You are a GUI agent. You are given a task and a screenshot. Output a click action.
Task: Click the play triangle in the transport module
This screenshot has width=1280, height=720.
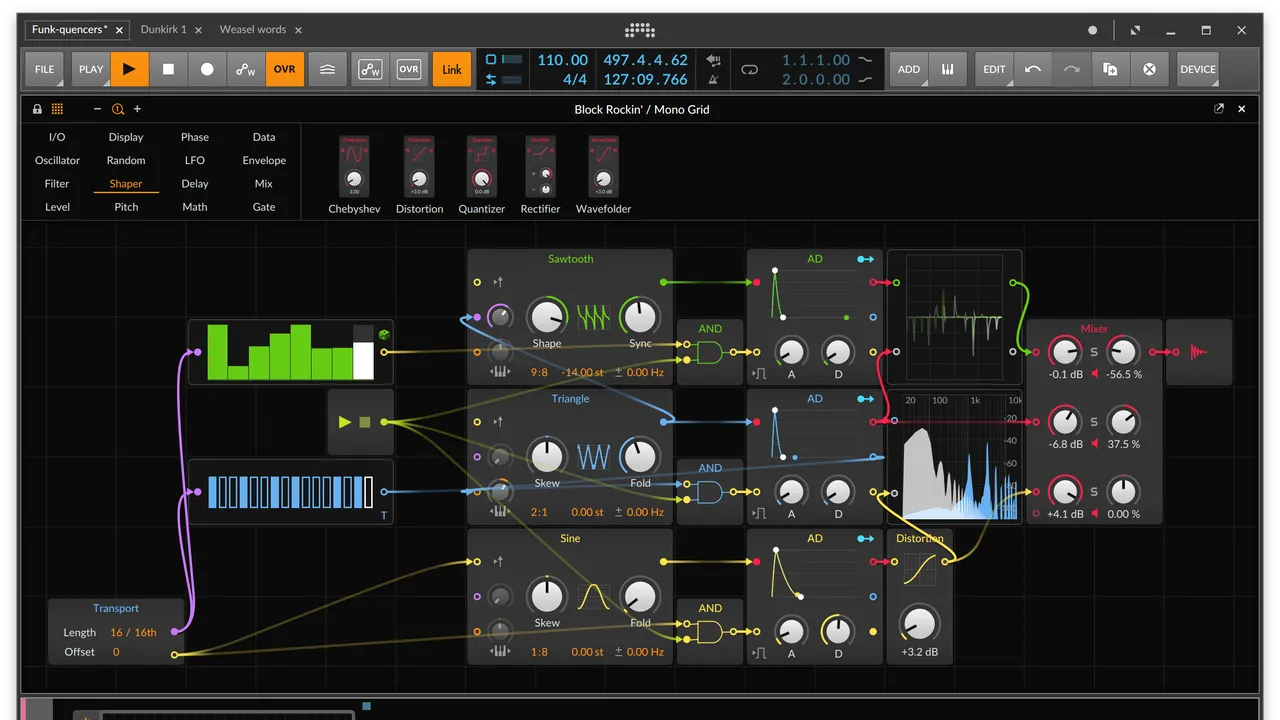(345, 422)
